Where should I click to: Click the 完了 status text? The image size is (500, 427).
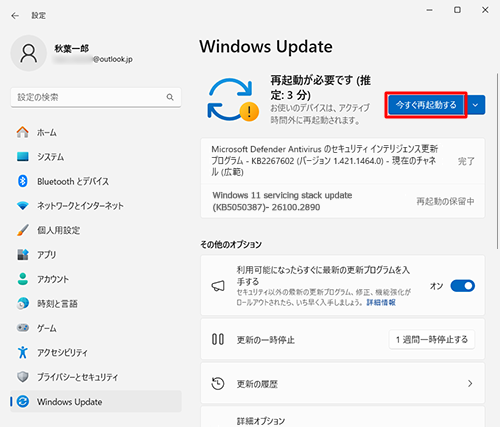pos(466,161)
